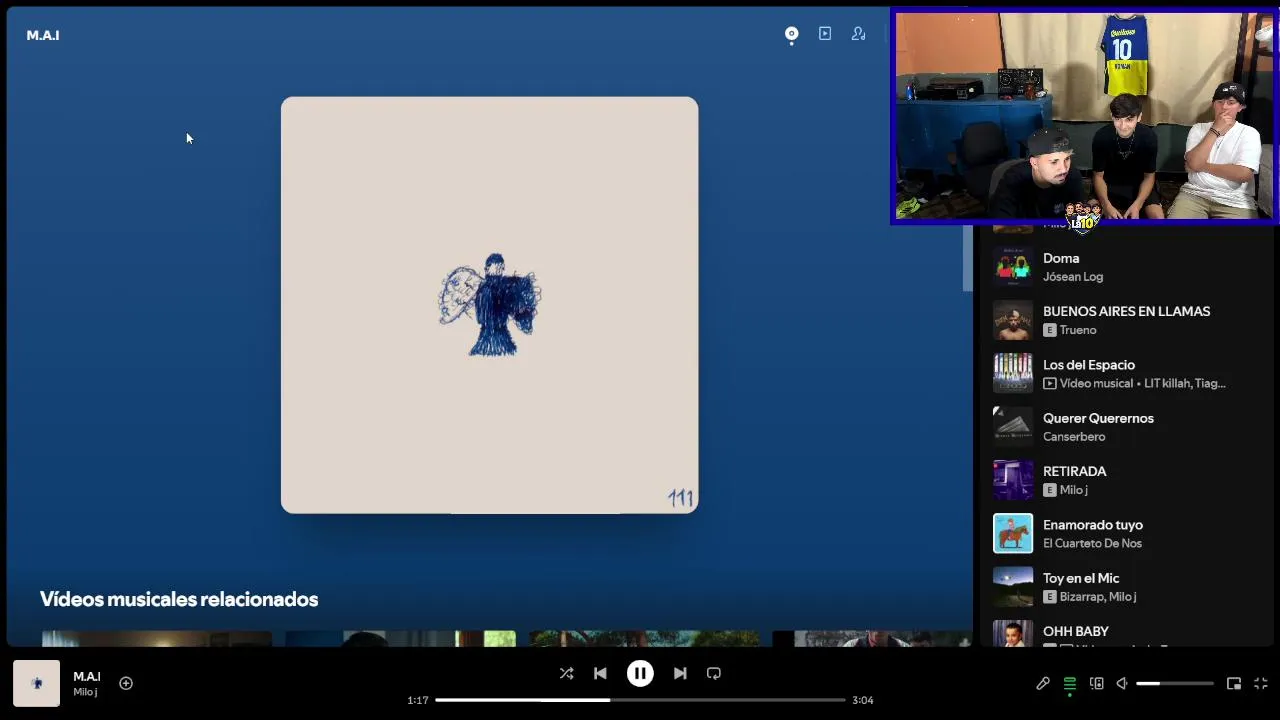Toggle the play queue panel
This screenshot has height=720, width=1280.
pos(1070,684)
